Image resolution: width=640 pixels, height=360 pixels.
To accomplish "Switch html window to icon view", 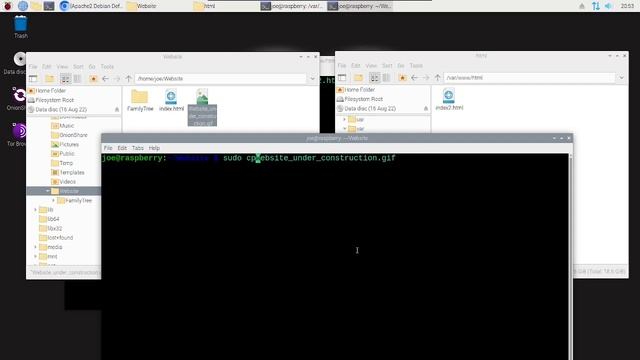I will click(x=374, y=77).
